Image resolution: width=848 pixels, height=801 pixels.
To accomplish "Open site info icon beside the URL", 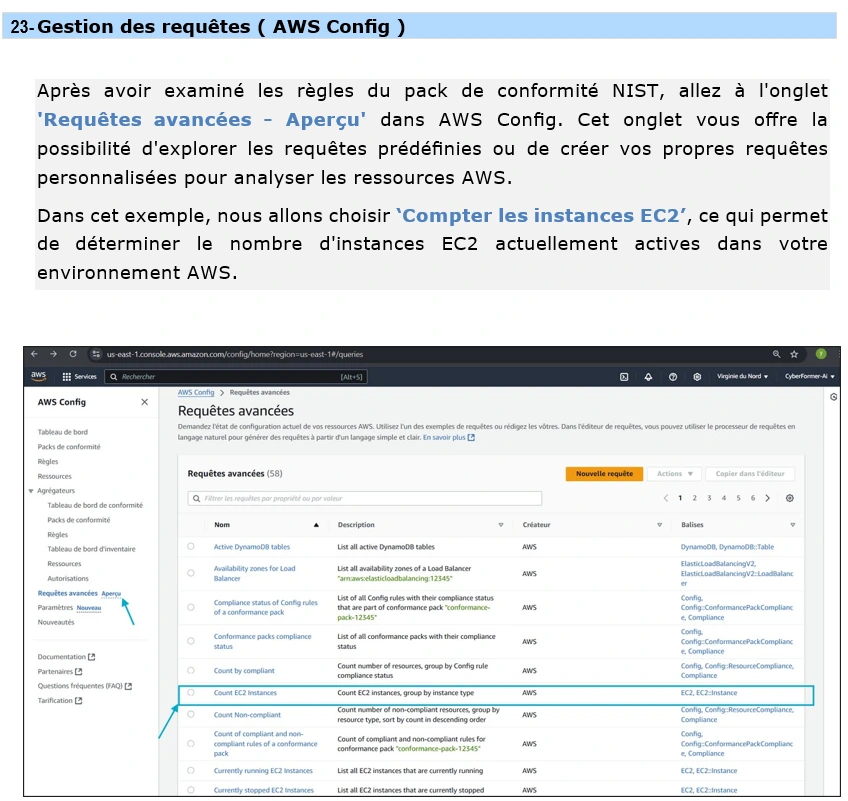I will point(96,354).
